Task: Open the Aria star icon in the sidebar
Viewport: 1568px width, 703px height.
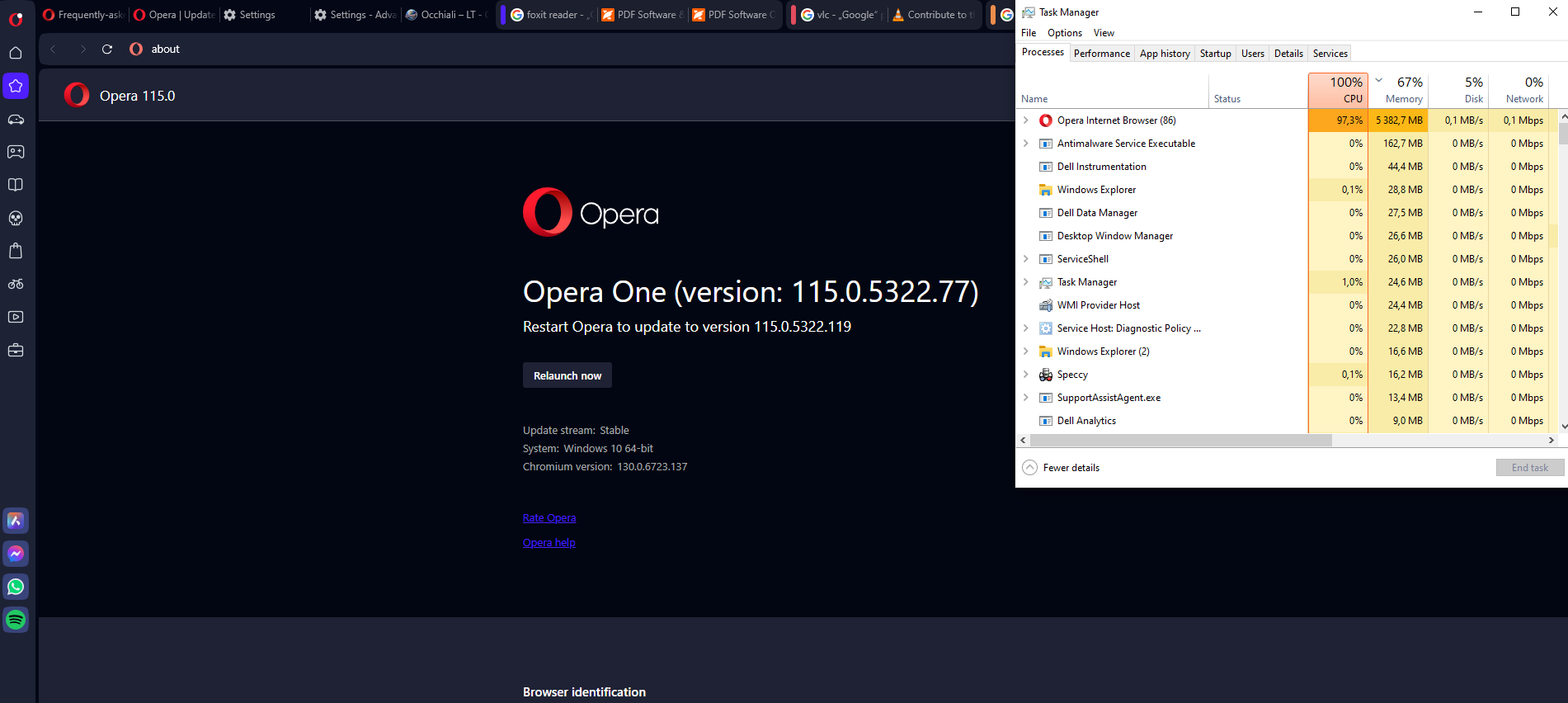Action: (16, 86)
